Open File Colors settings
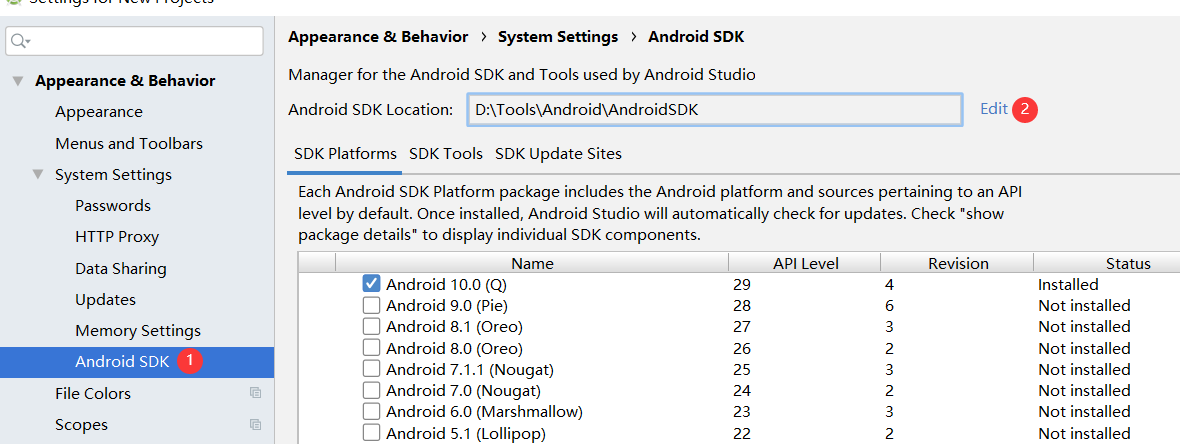 click(x=93, y=394)
